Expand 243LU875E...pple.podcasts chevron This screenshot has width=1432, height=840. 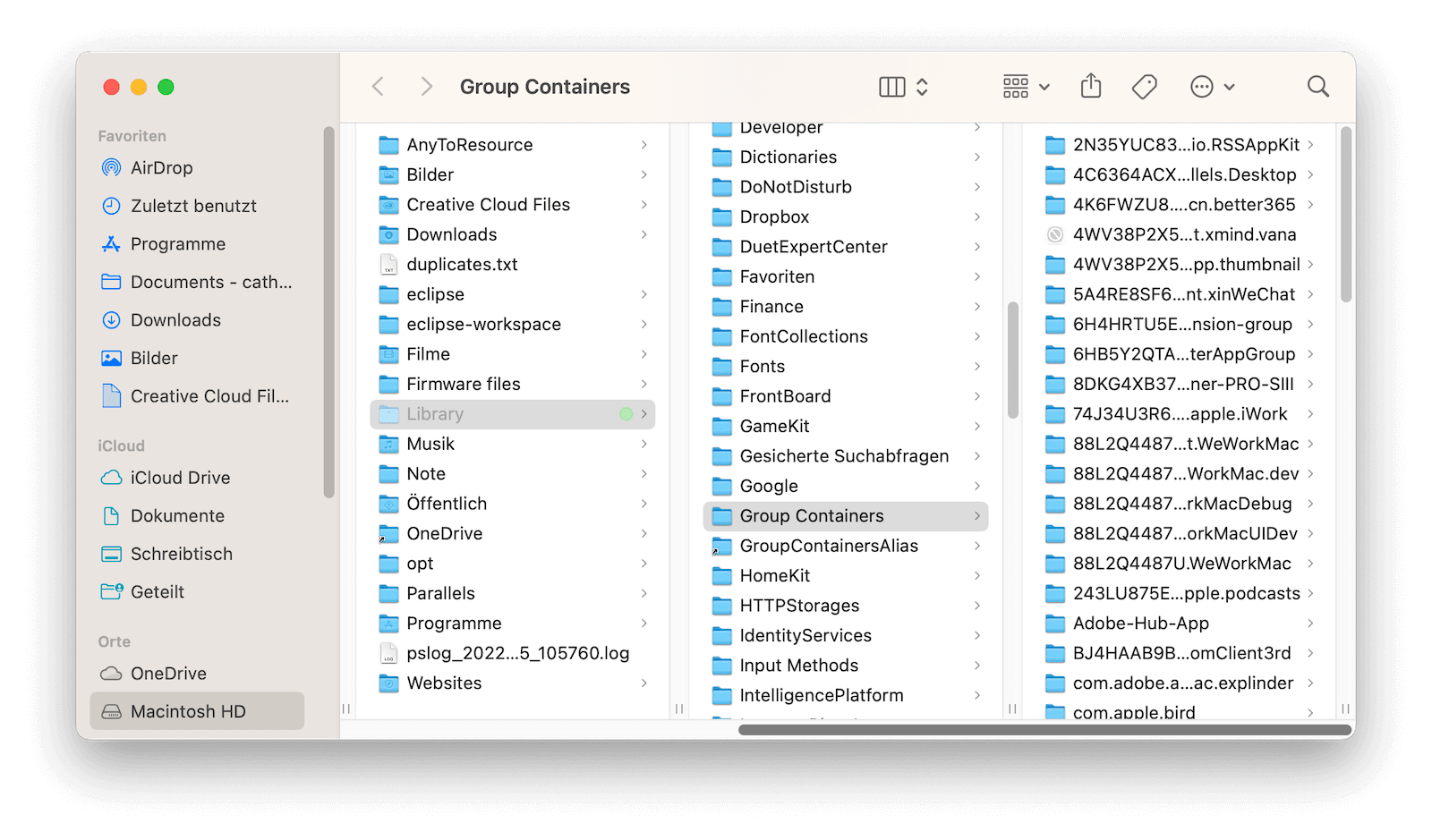pos(1310,593)
